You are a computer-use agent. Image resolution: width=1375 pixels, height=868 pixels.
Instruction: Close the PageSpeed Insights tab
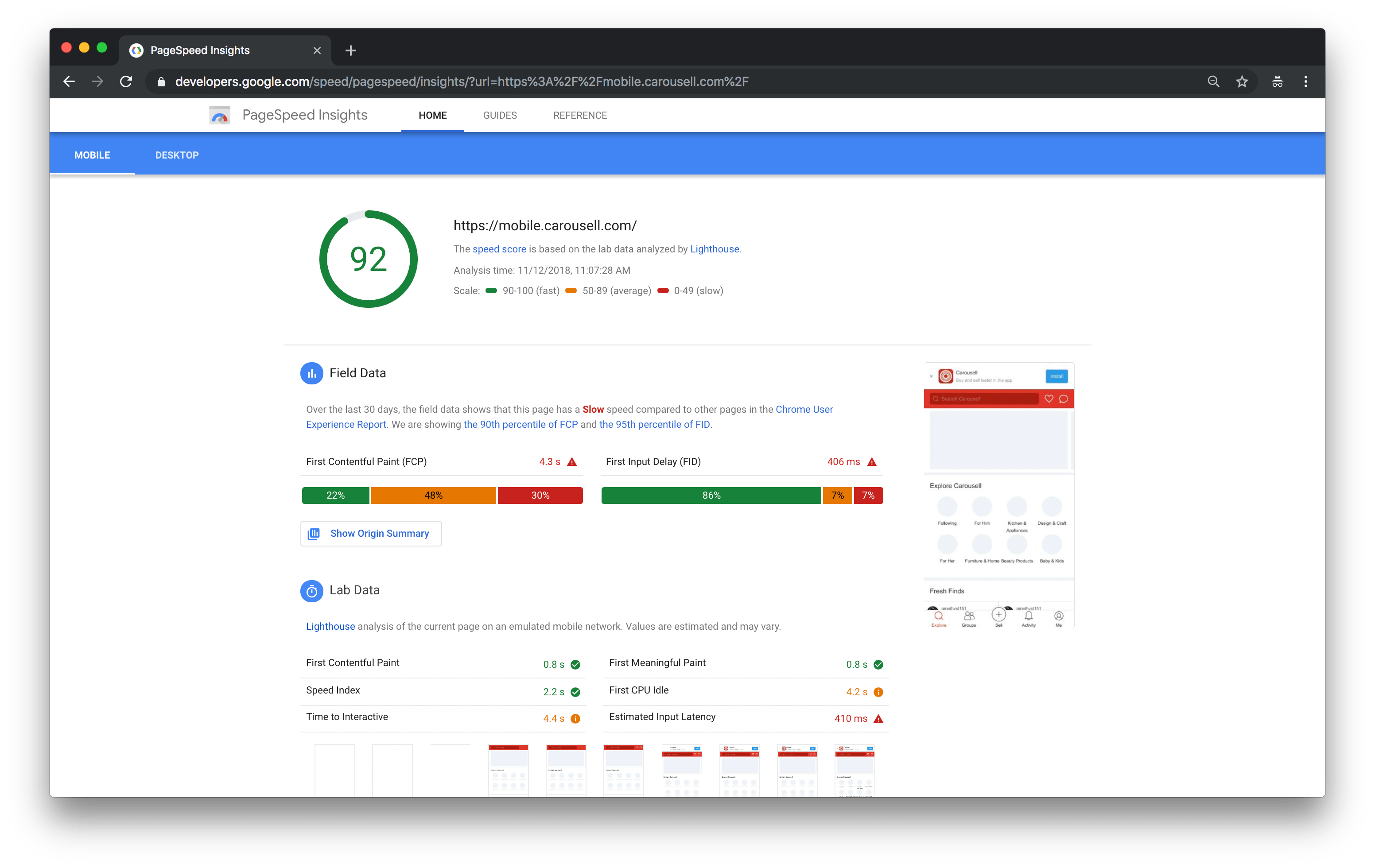[x=317, y=50]
